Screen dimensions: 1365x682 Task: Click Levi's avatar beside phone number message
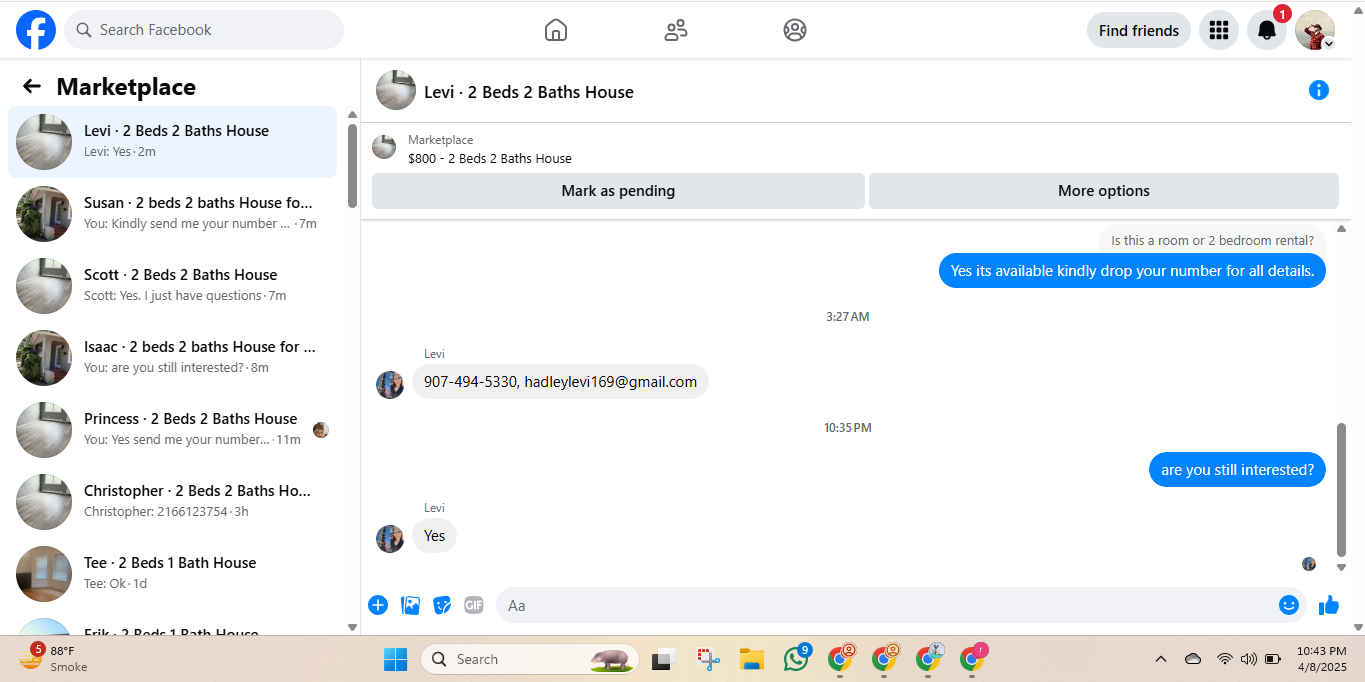pyautogui.click(x=390, y=385)
